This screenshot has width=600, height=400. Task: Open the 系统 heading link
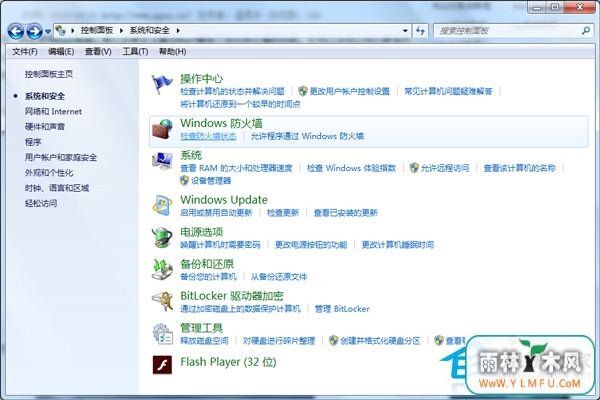pos(191,155)
